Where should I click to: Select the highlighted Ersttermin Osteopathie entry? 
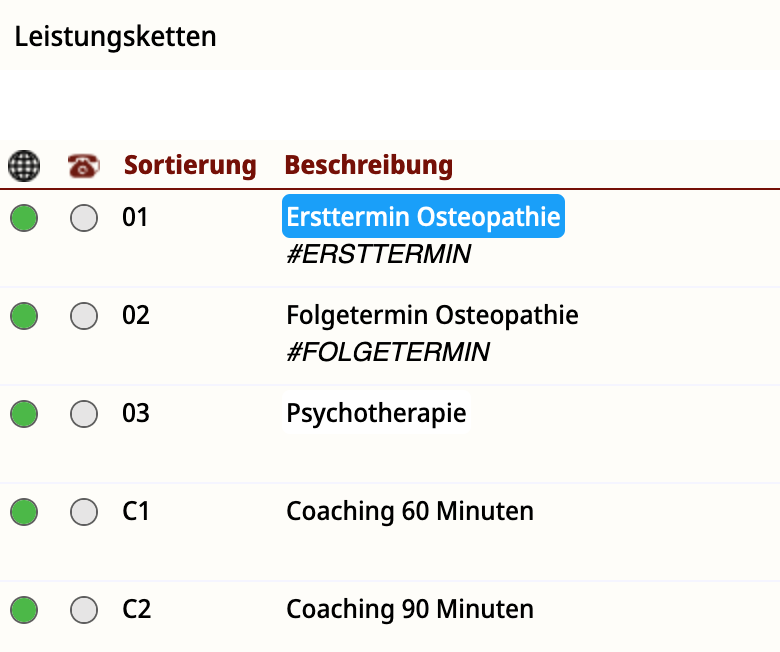[x=423, y=216]
